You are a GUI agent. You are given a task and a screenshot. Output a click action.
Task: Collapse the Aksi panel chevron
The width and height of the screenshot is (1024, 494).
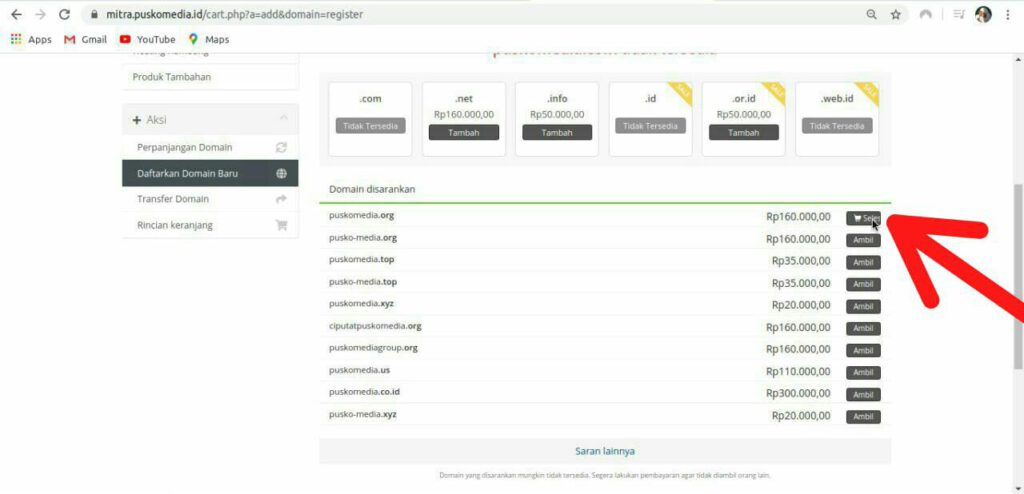283,118
